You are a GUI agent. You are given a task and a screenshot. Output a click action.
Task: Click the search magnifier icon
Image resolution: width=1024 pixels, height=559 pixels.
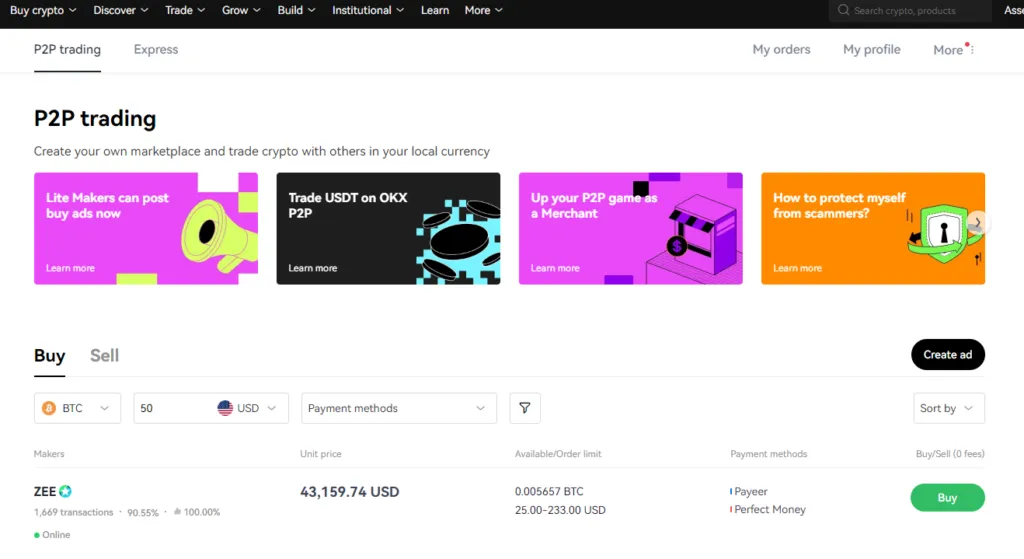[843, 10]
